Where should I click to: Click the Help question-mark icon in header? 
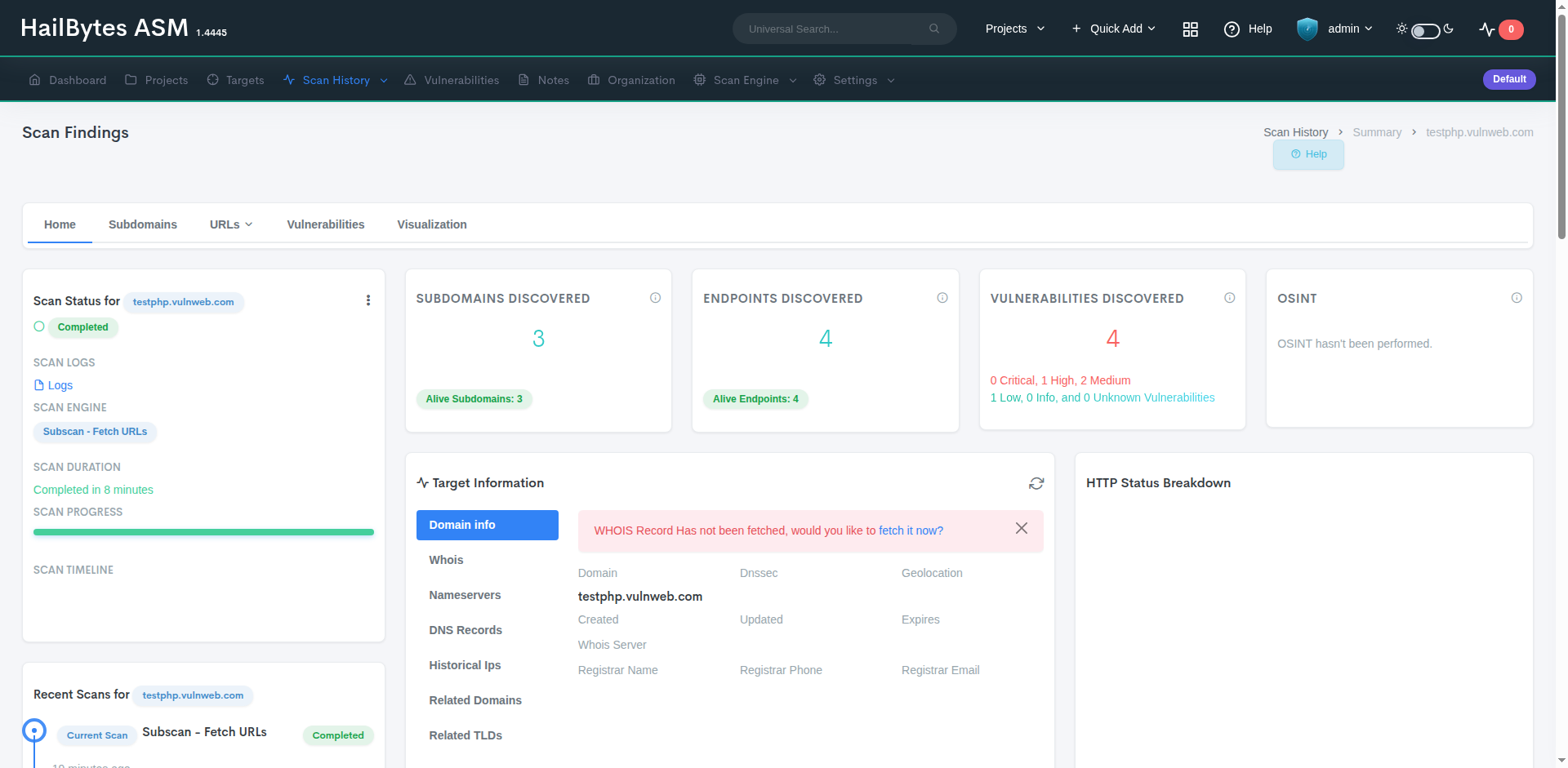(1232, 29)
